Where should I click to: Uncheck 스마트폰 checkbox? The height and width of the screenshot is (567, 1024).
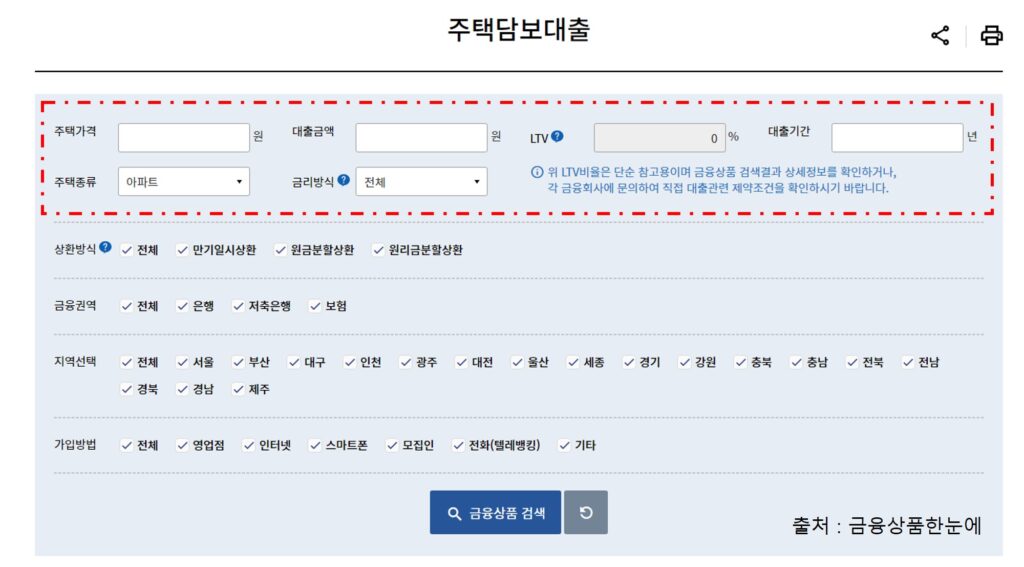coord(315,446)
